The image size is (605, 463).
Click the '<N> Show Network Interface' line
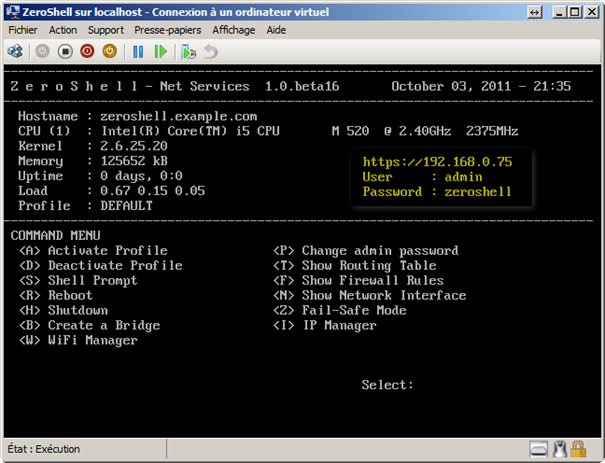coord(370,296)
